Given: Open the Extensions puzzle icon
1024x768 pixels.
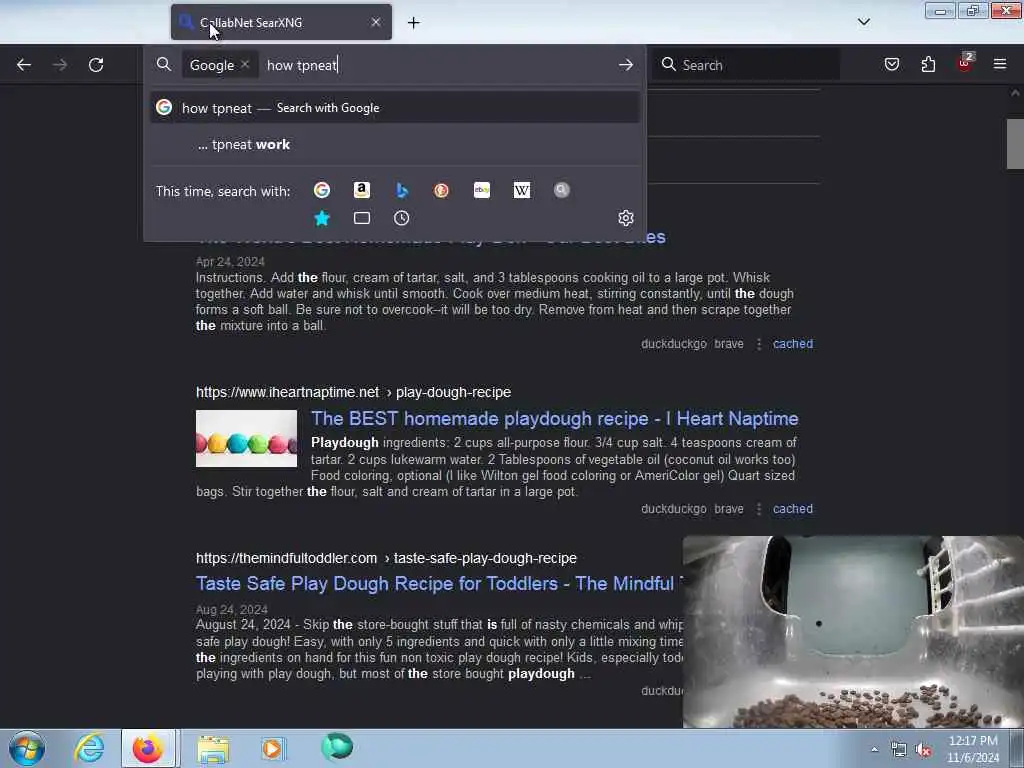Looking at the screenshot, I should [x=928, y=64].
